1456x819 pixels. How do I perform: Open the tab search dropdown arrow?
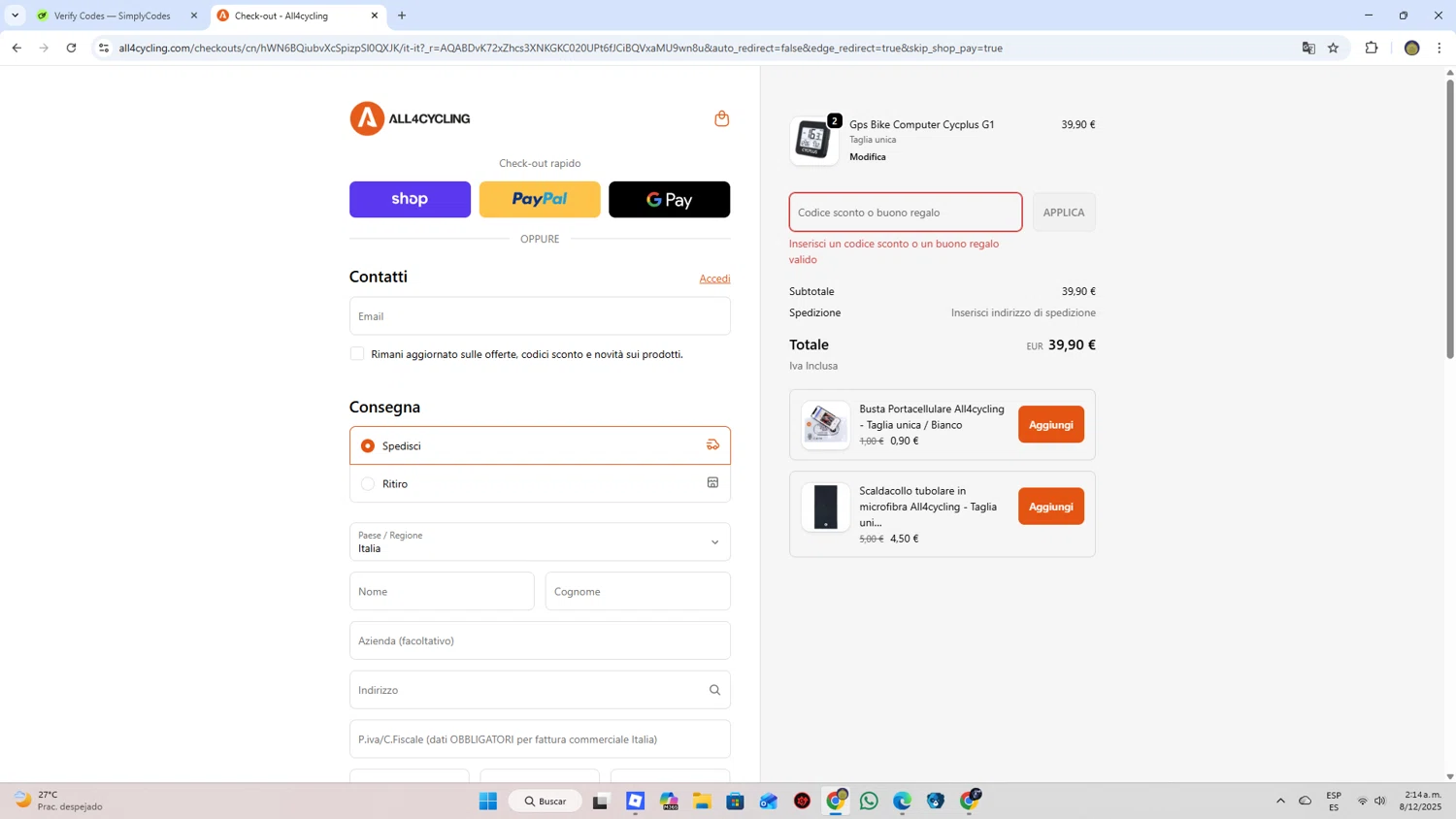coord(15,16)
